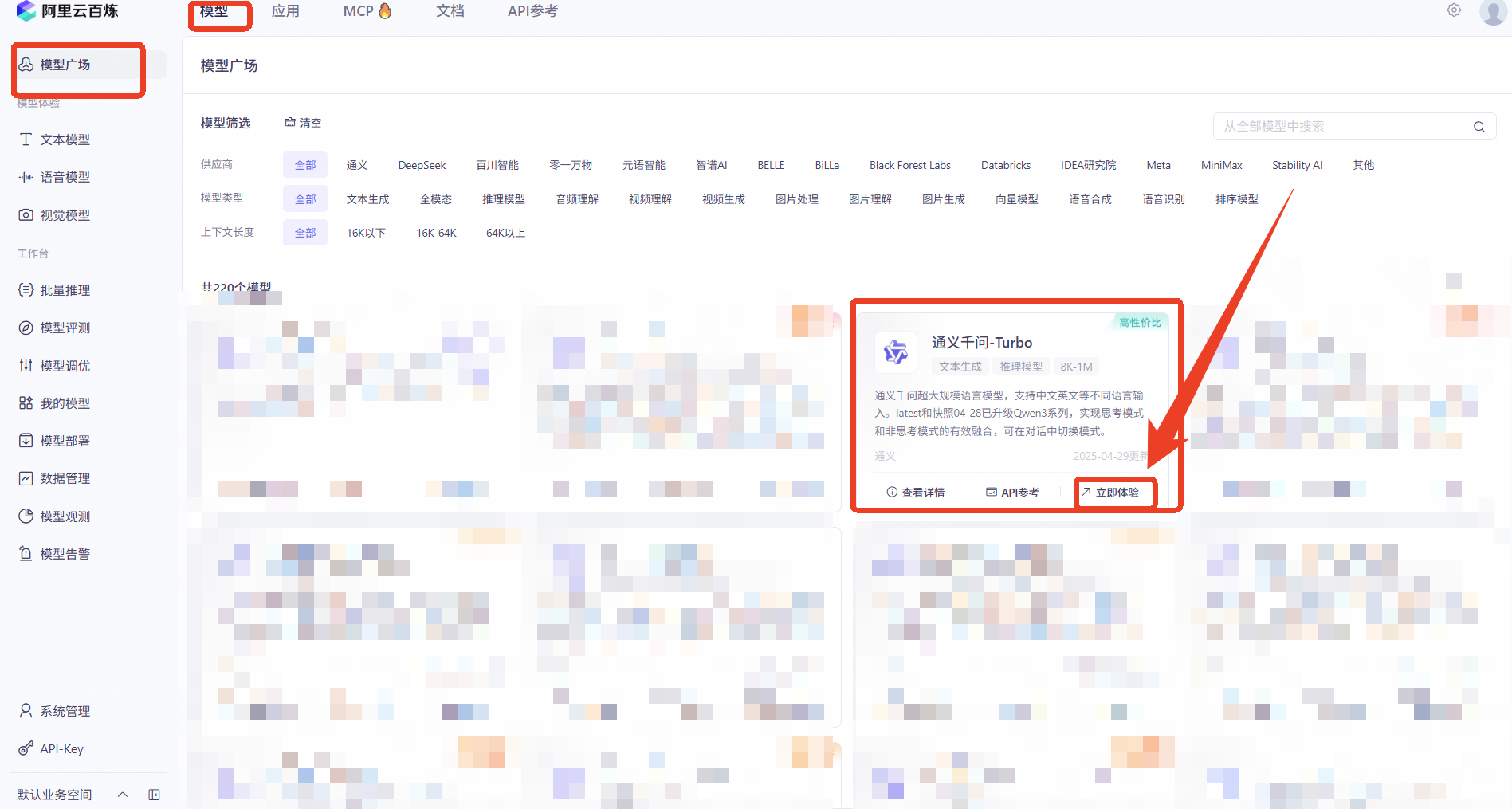This screenshot has height=809, width=1512.
Task: Open the 文档 top tab
Action: [450, 11]
